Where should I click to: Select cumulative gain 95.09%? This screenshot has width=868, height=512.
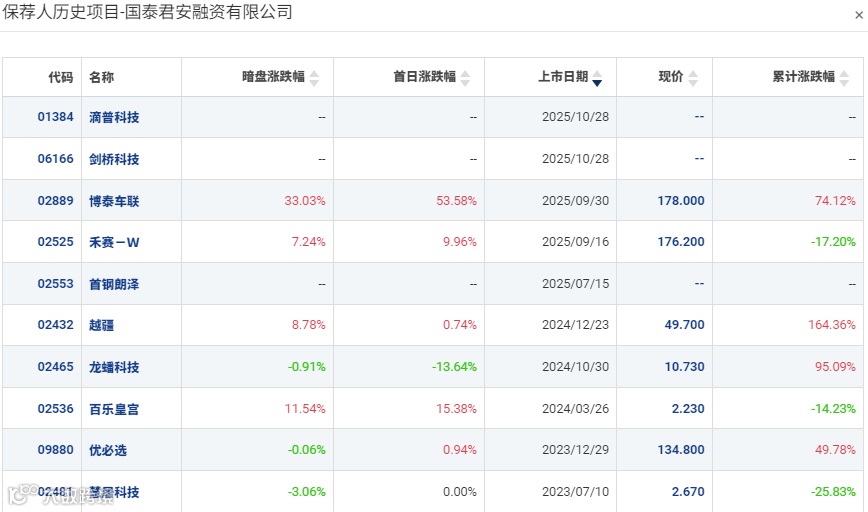click(835, 367)
